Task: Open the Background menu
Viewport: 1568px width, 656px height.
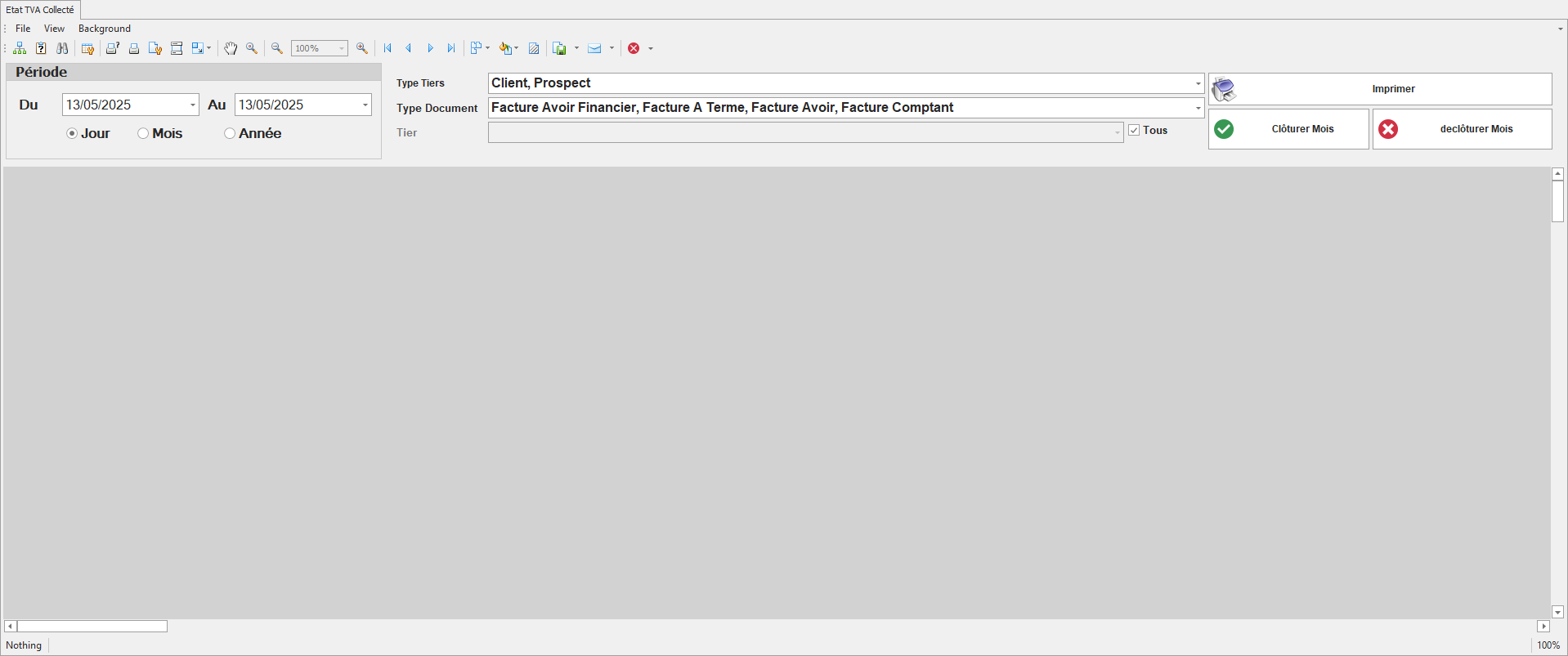Action: pos(104,29)
